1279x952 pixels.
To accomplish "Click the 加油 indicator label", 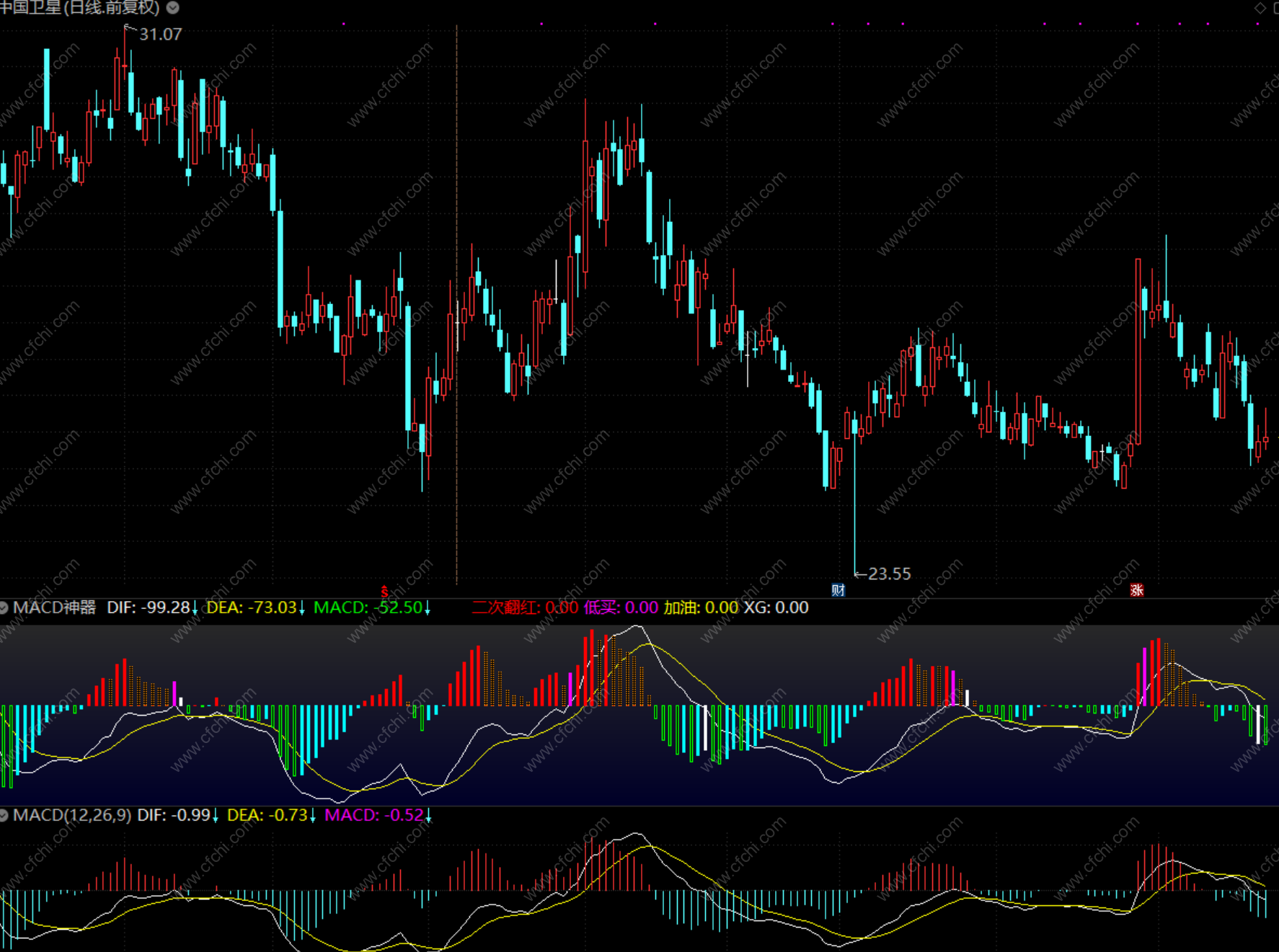I will 681,608.
